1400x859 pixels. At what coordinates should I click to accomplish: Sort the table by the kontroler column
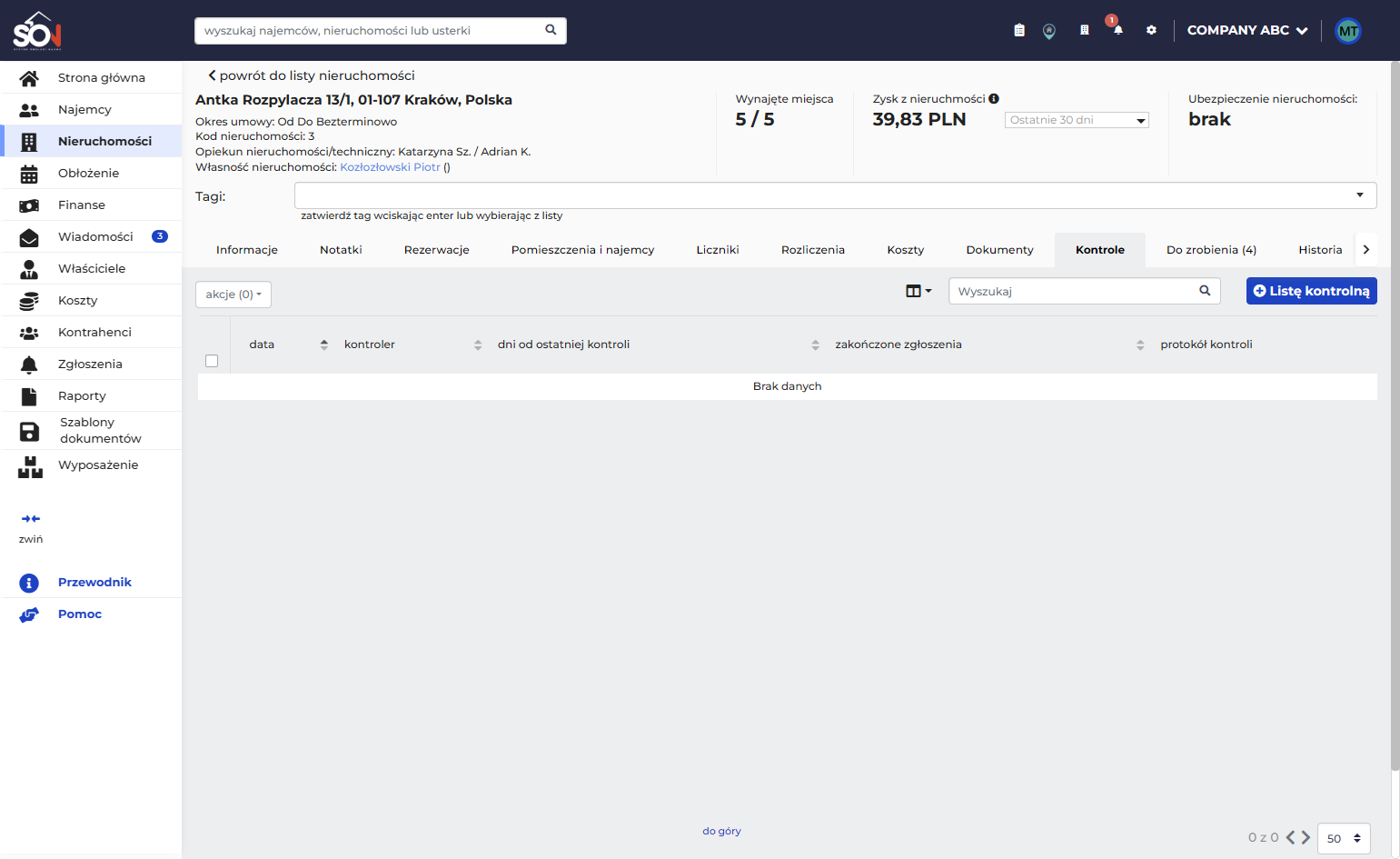click(x=478, y=345)
